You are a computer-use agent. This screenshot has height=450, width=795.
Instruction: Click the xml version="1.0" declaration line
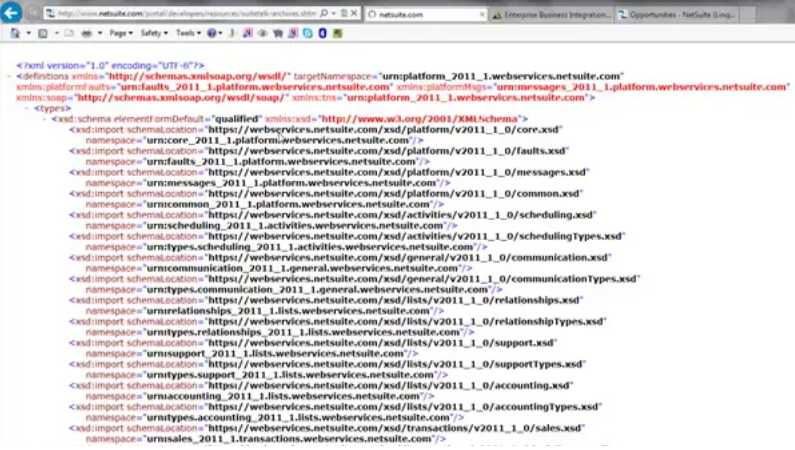pos(110,66)
